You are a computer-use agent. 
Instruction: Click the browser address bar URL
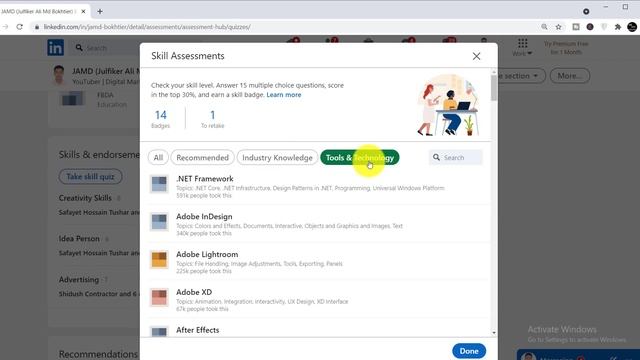coord(147,27)
